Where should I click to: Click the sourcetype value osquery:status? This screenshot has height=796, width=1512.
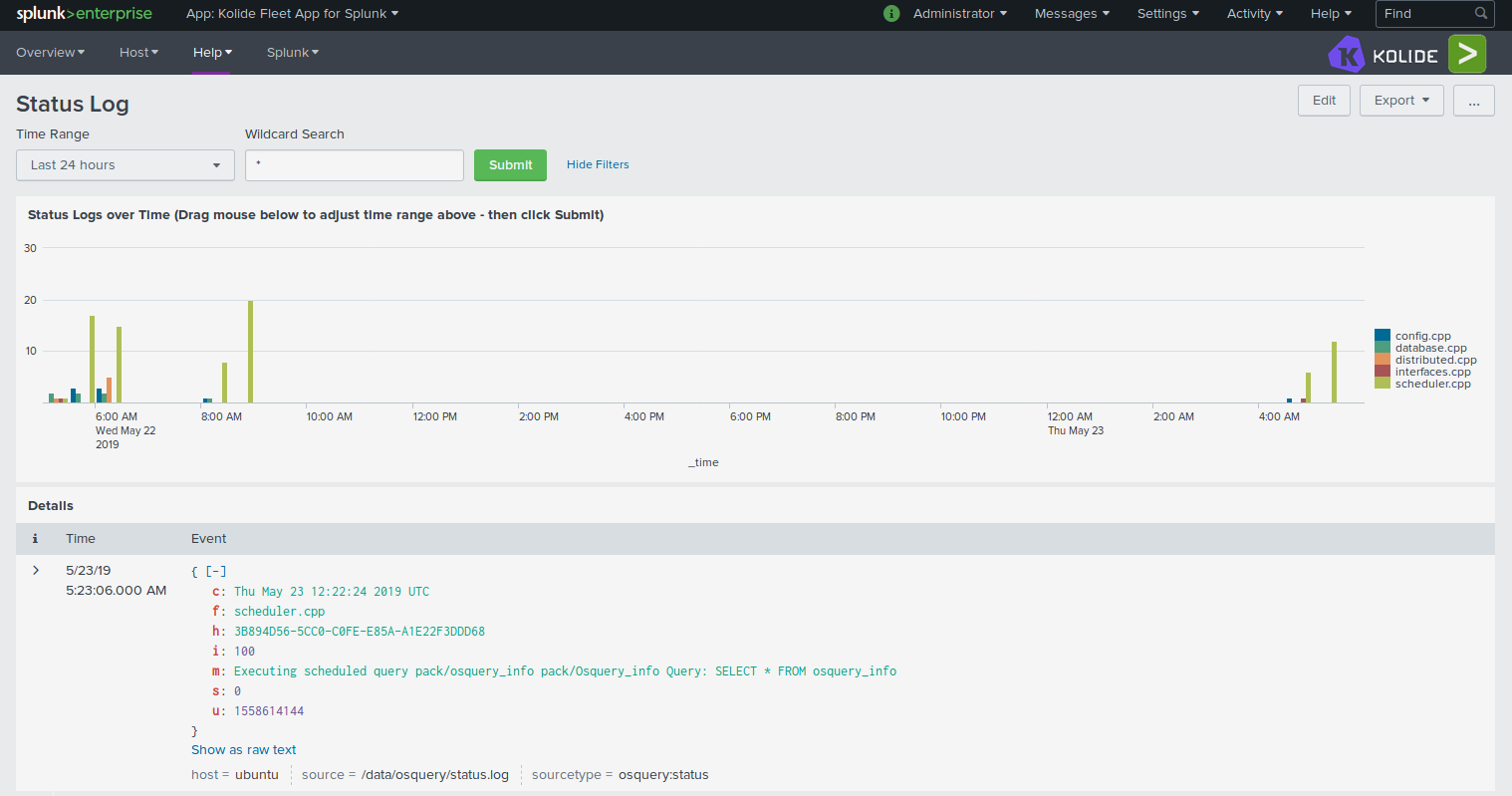(x=663, y=775)
